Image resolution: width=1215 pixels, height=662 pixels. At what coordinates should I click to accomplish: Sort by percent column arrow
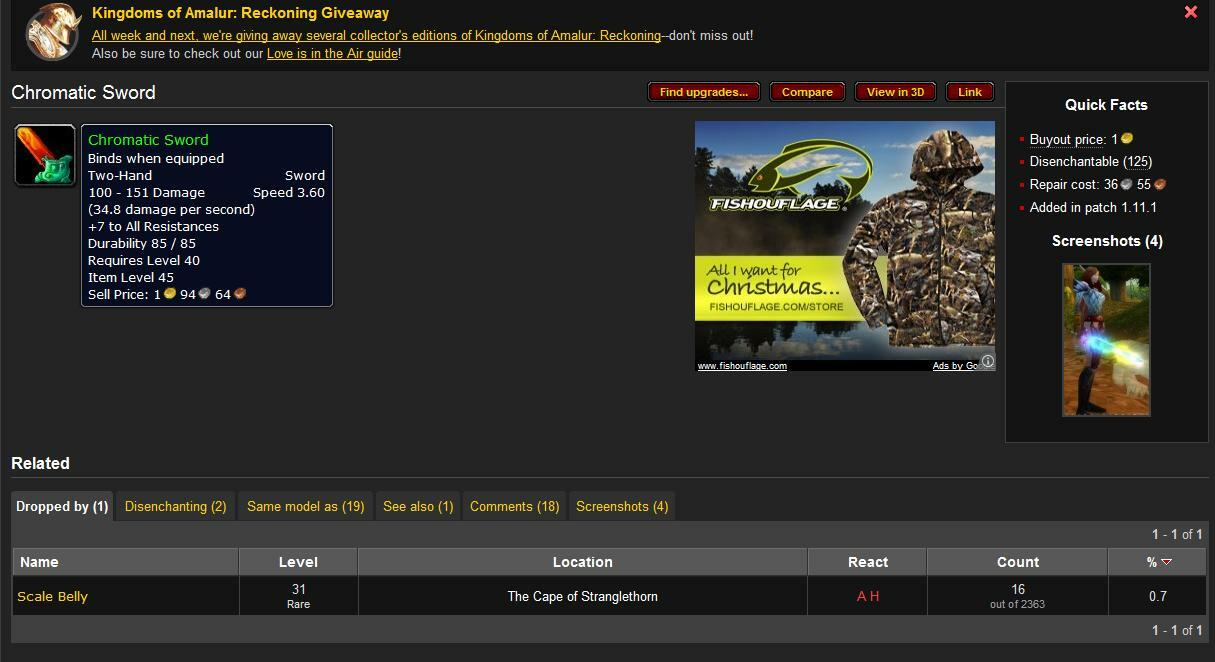1166,562
